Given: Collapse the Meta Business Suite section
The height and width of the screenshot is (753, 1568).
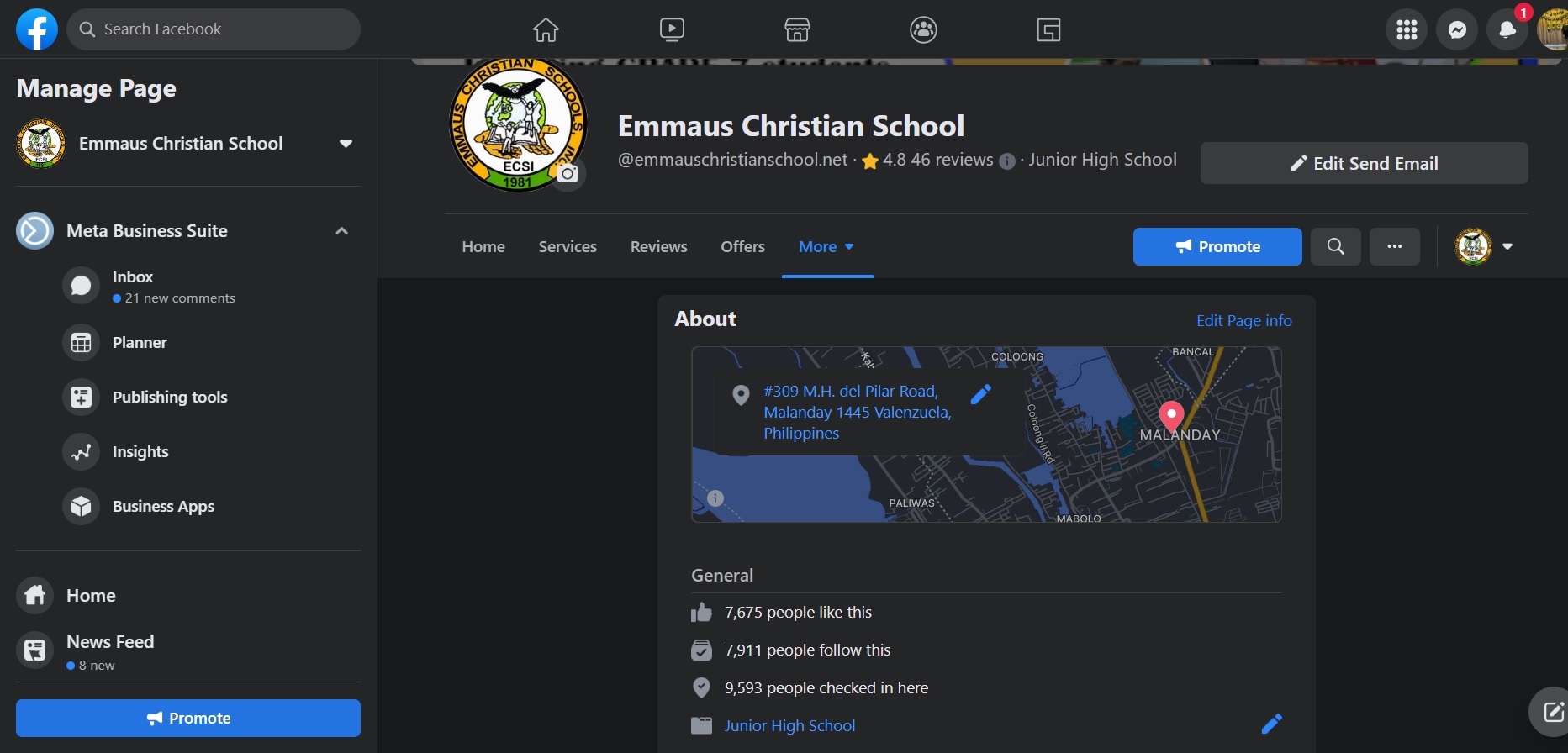Looking at the screenshot, I should point(341,231).
